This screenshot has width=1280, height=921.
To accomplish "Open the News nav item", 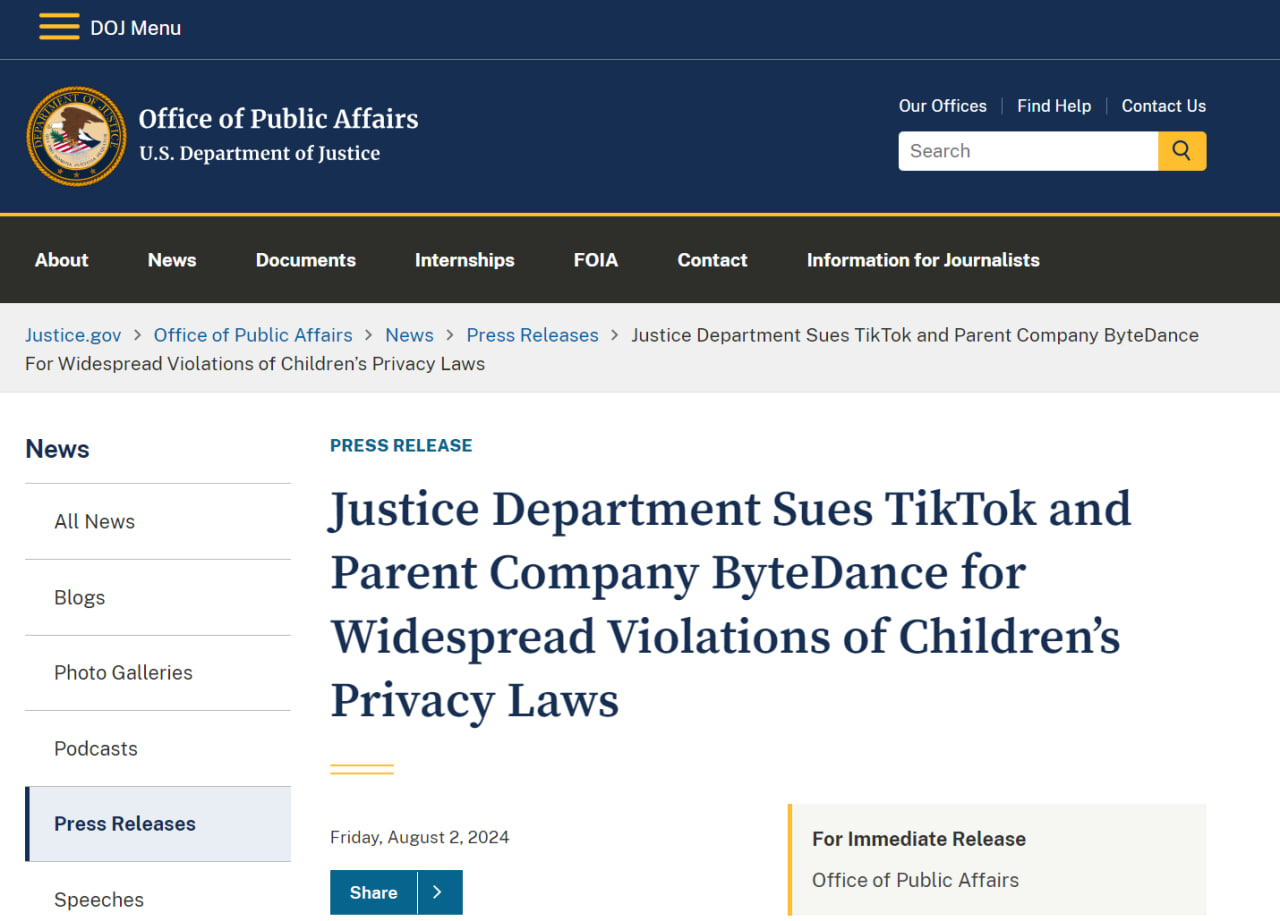I will pos(172,260).
